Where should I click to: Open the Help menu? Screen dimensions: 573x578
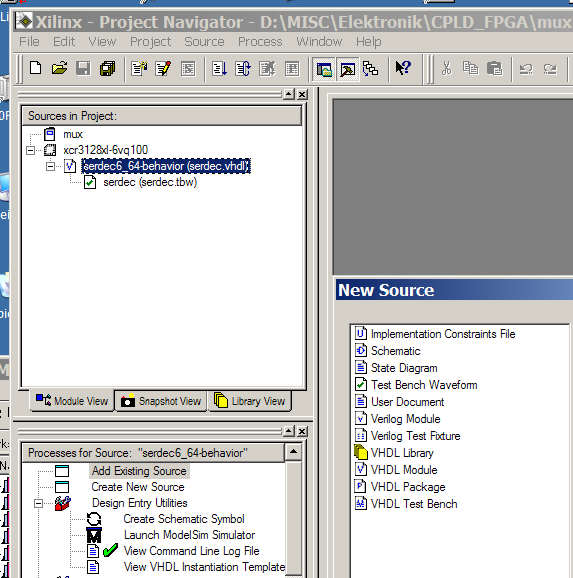(x=369, y=42)
